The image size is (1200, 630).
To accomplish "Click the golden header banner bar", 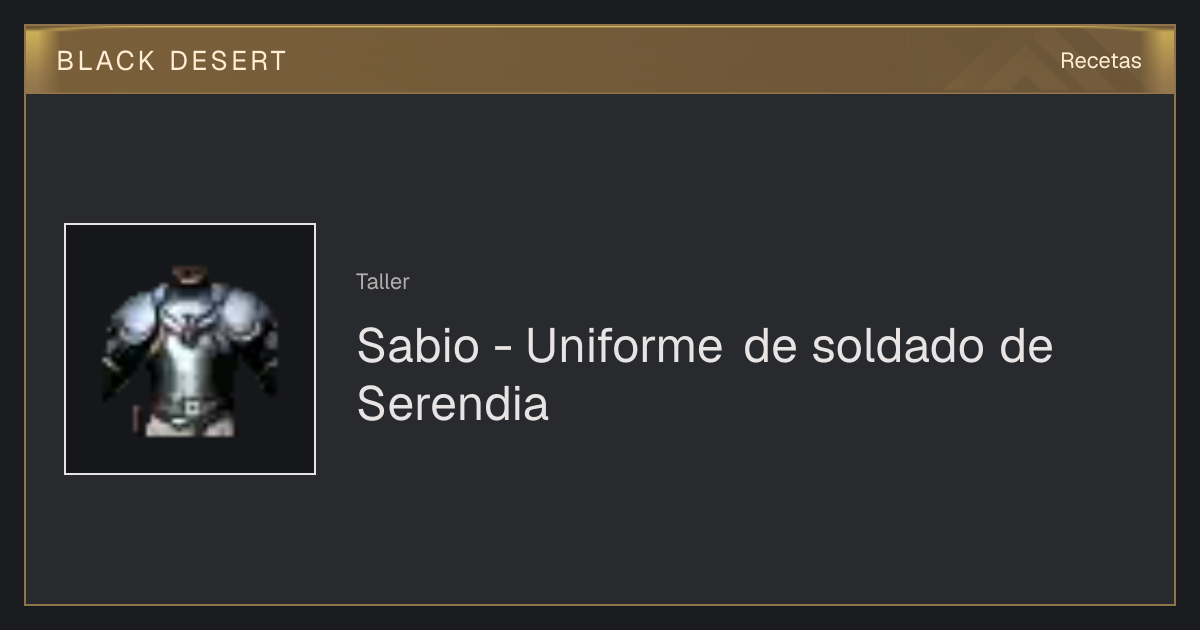I will (x=600, y=60).
